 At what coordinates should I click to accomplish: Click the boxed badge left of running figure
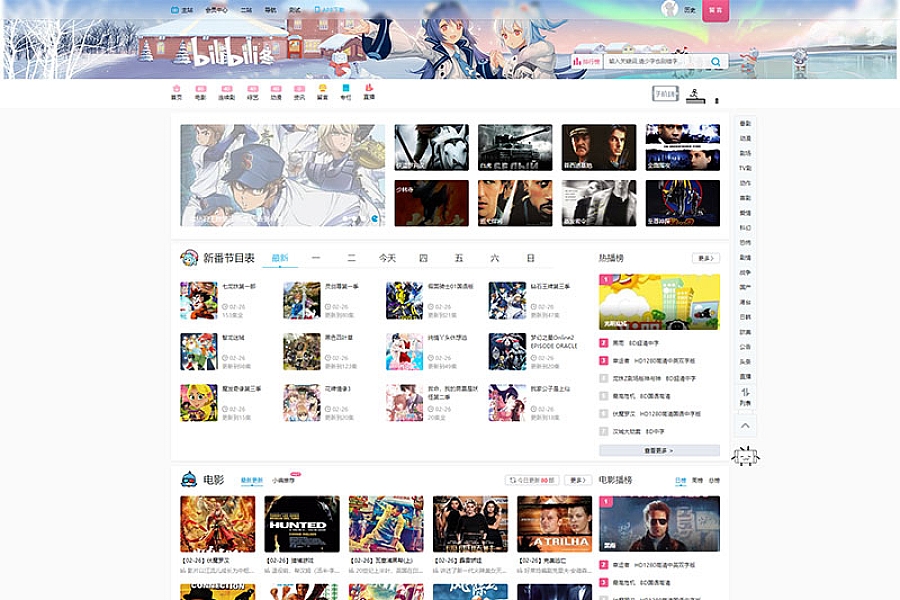pos(665,94)
